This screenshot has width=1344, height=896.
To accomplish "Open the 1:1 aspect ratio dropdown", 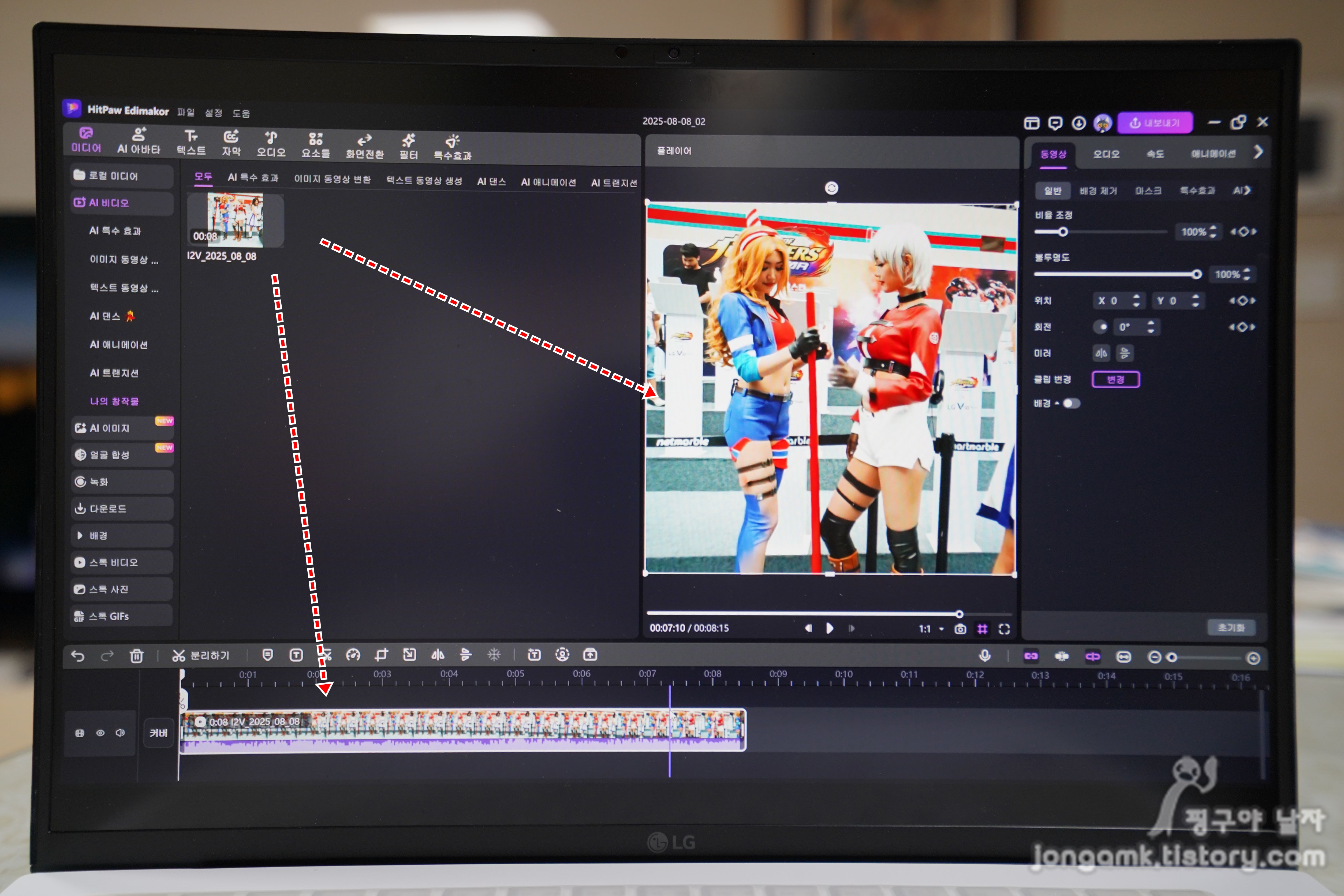I will point(931,629).
